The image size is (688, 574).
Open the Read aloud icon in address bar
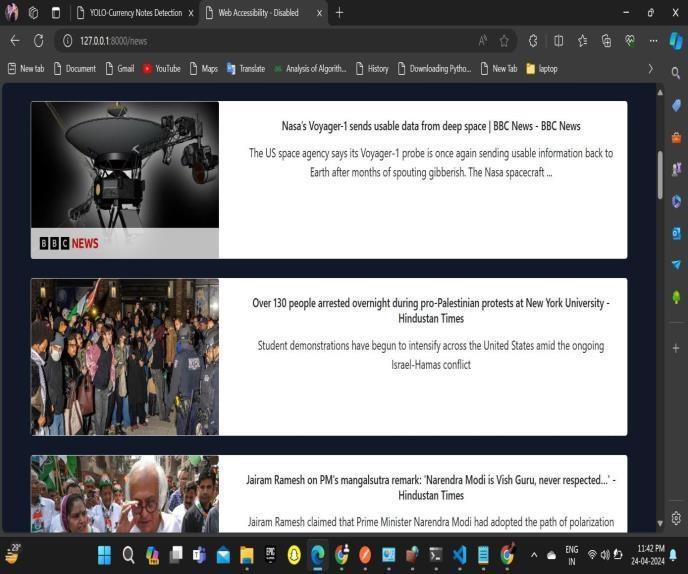pyautogui.click(x=483, y=41)
